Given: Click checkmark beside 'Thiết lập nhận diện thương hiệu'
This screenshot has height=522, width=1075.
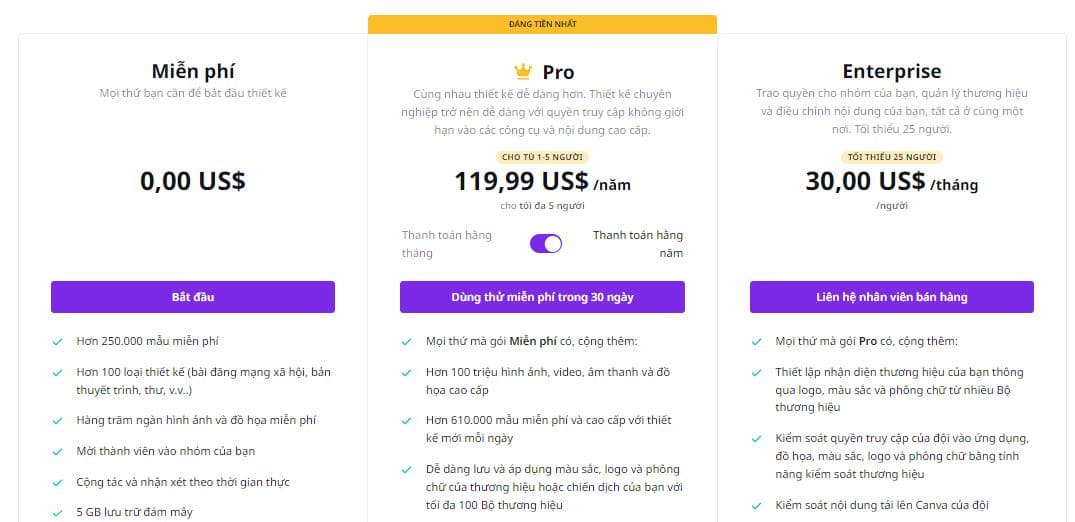Looking at the screenshot, I should (x=756, y=373).
